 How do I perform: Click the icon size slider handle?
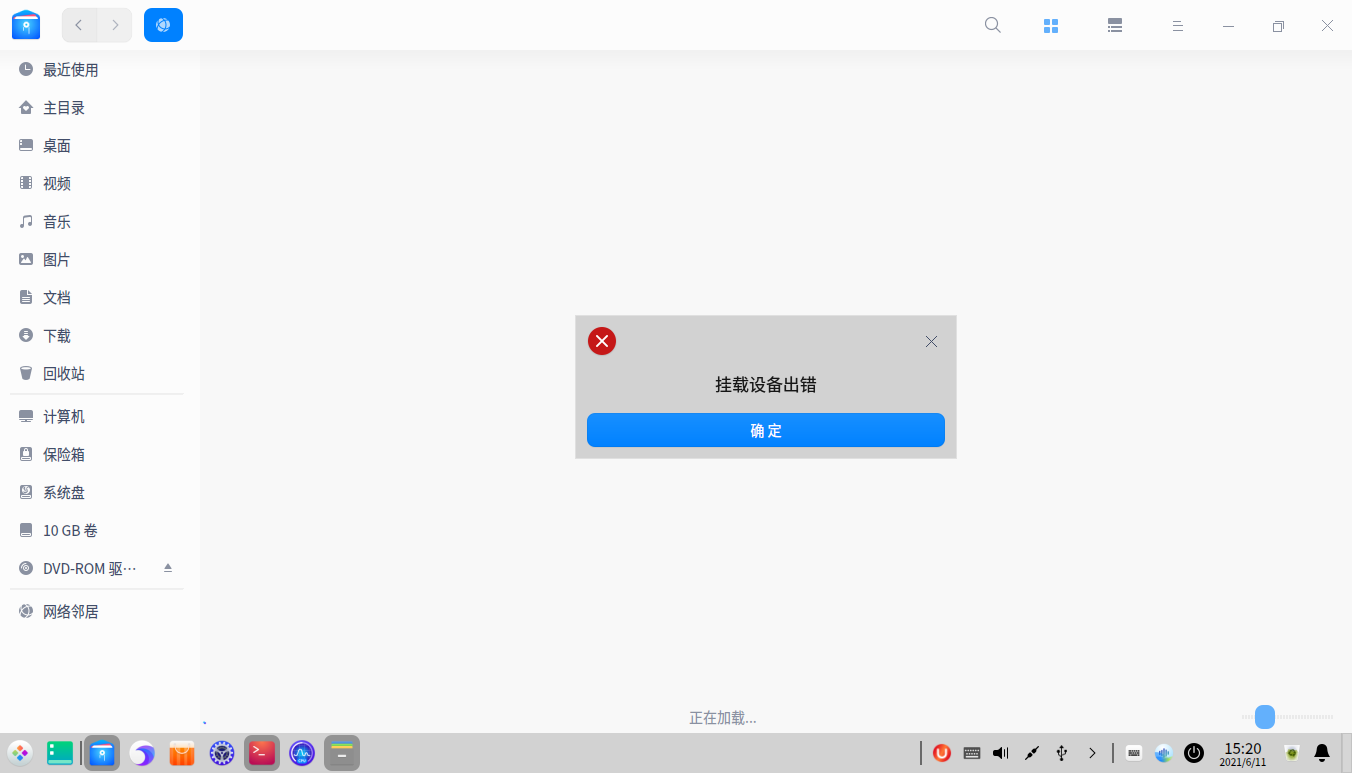[1265, 717]
